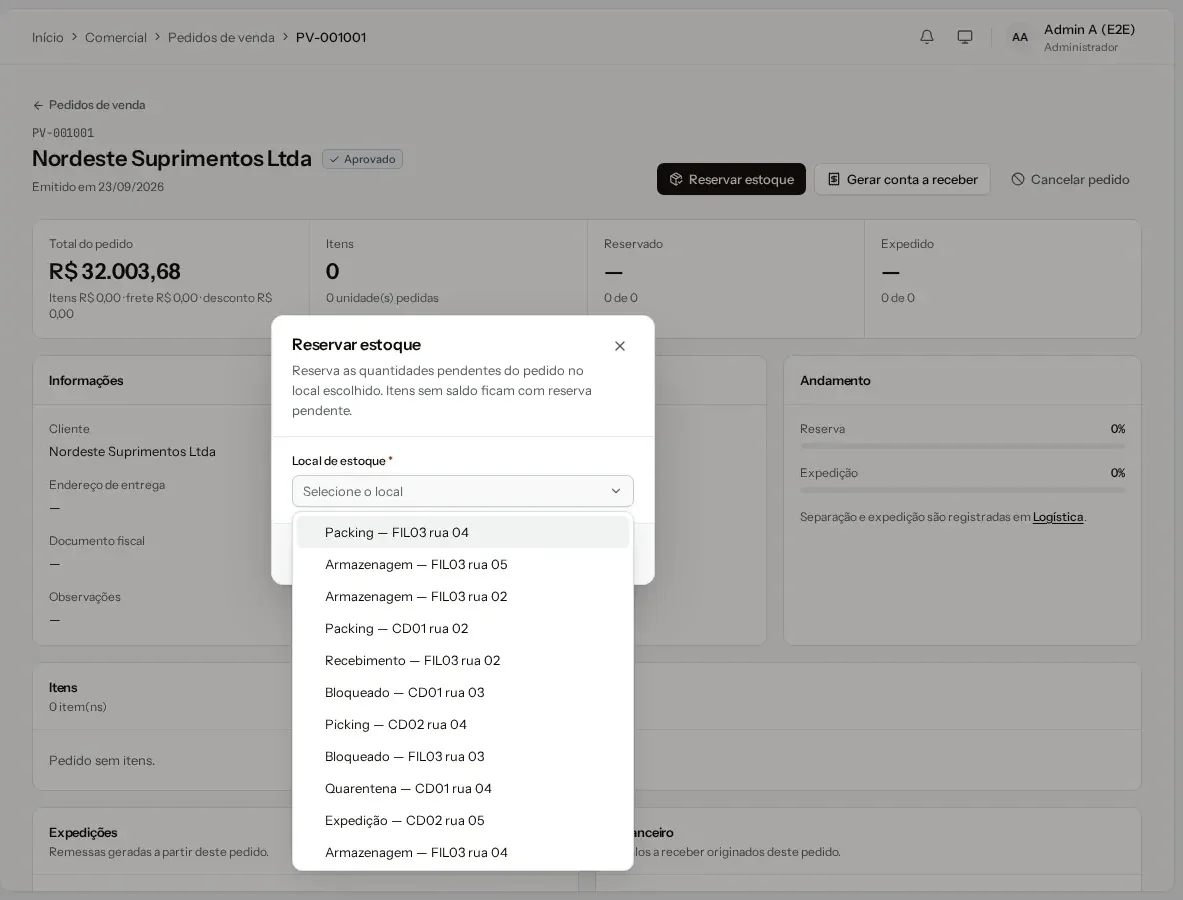Pick Packing — CD01 rua 02

point(462,628)
